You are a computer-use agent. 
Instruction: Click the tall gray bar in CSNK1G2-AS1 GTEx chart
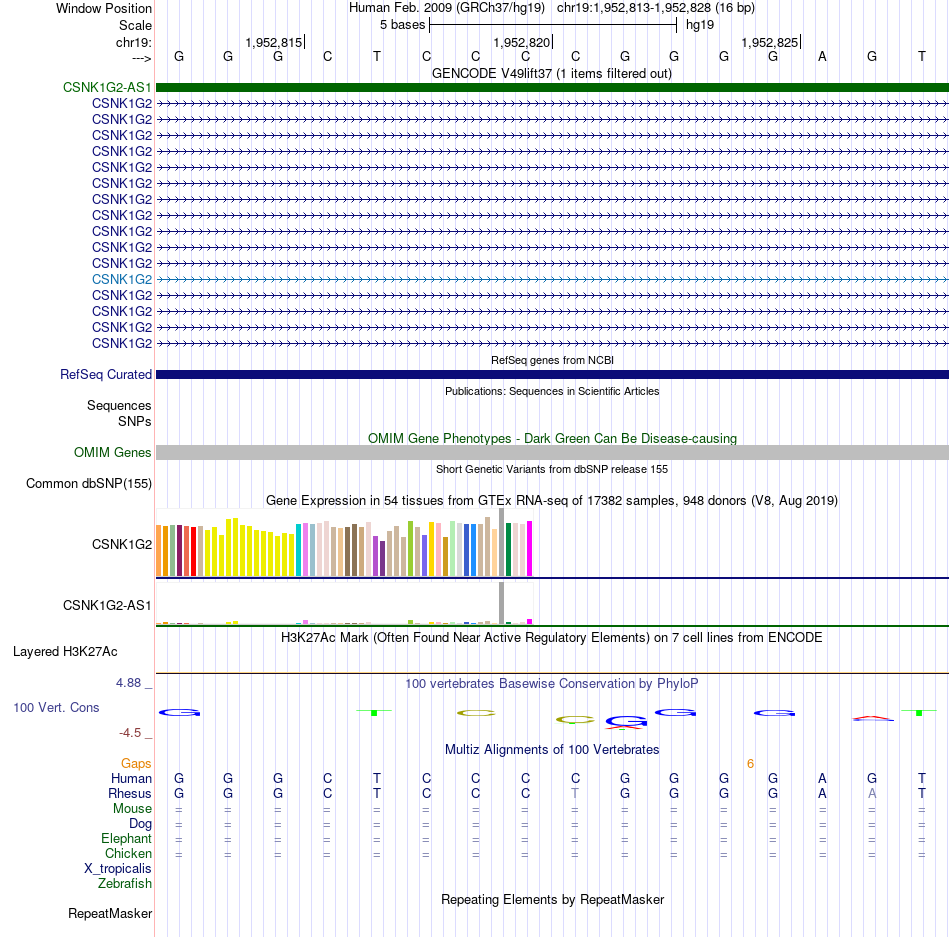[502, 603]
